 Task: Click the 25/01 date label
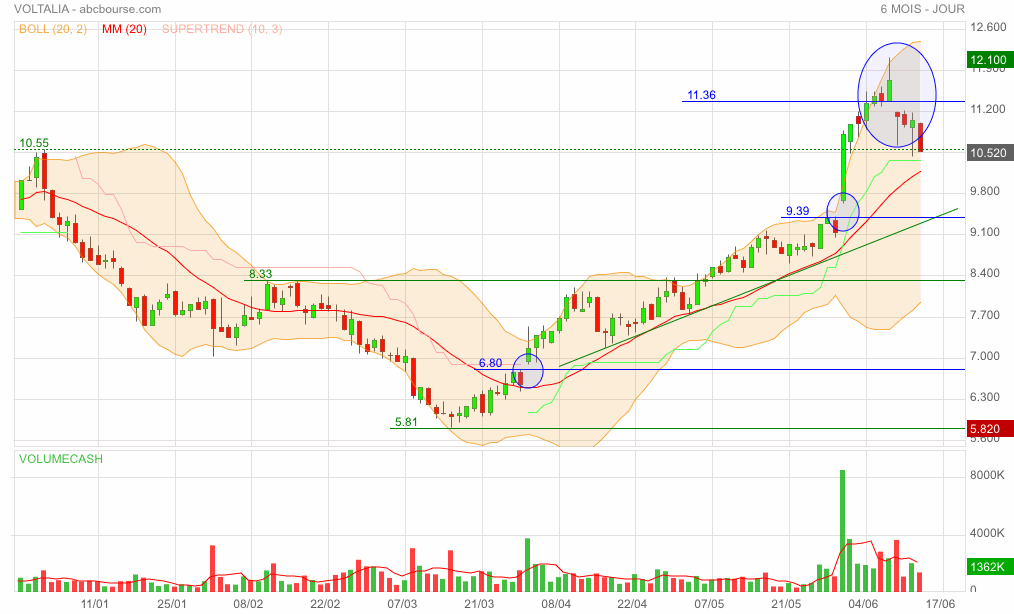click(171, 604)
